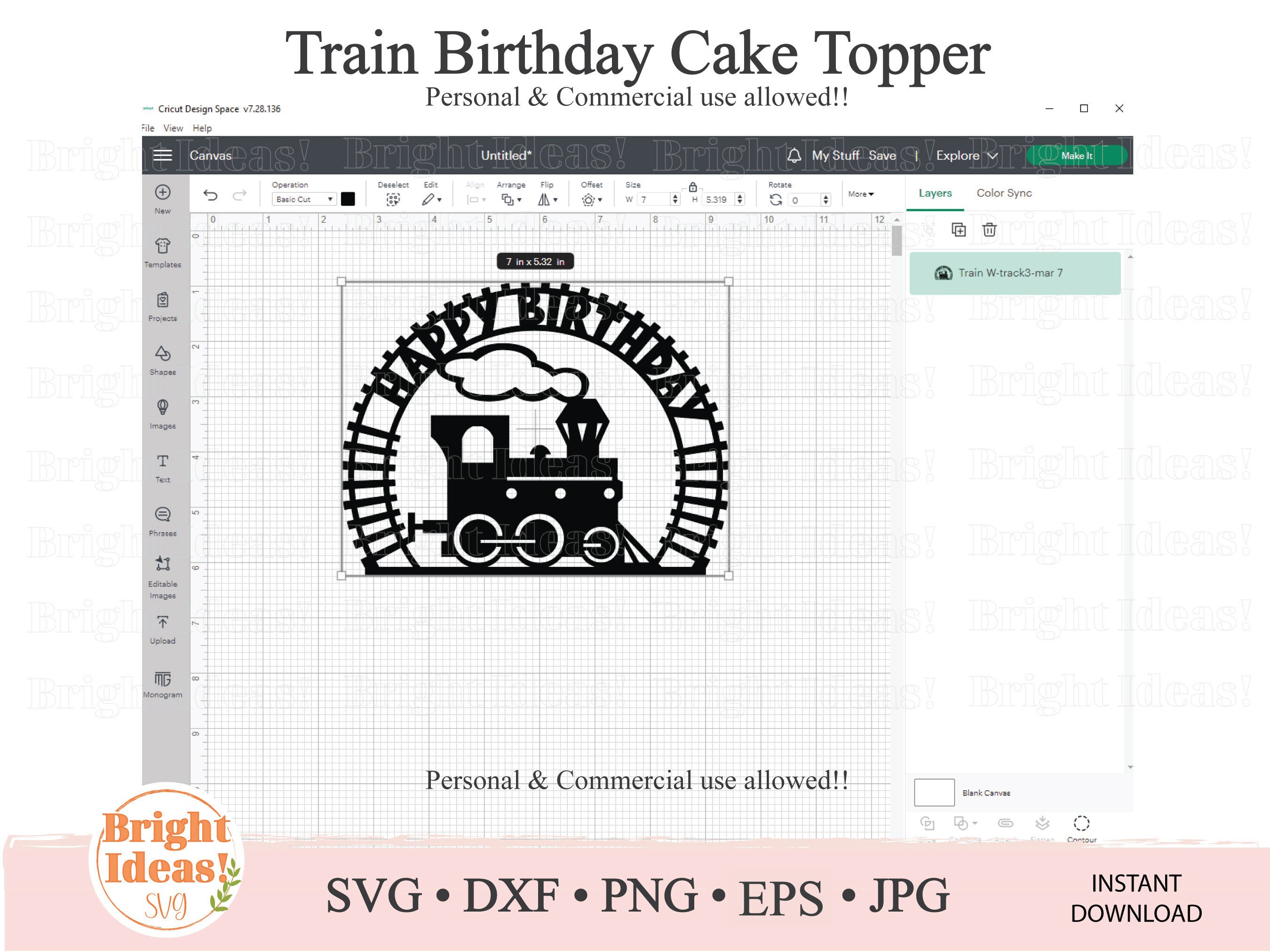Image resolution: width=1270 pixels, height=952 pixels.
Task: Delete the selected layer with the trash icon
Action: [989, 229]
